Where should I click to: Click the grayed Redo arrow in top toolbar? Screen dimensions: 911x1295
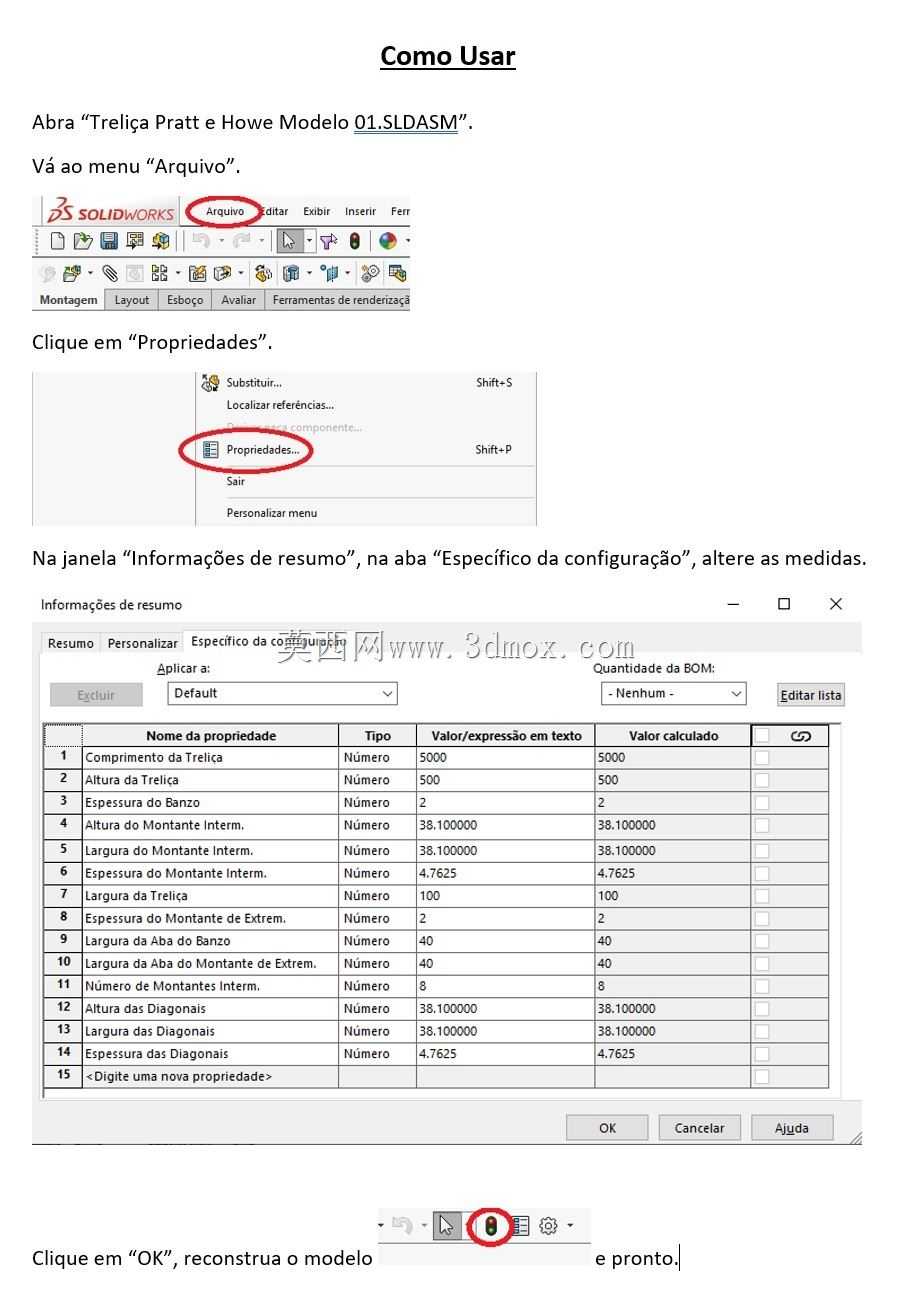(241, 241)
